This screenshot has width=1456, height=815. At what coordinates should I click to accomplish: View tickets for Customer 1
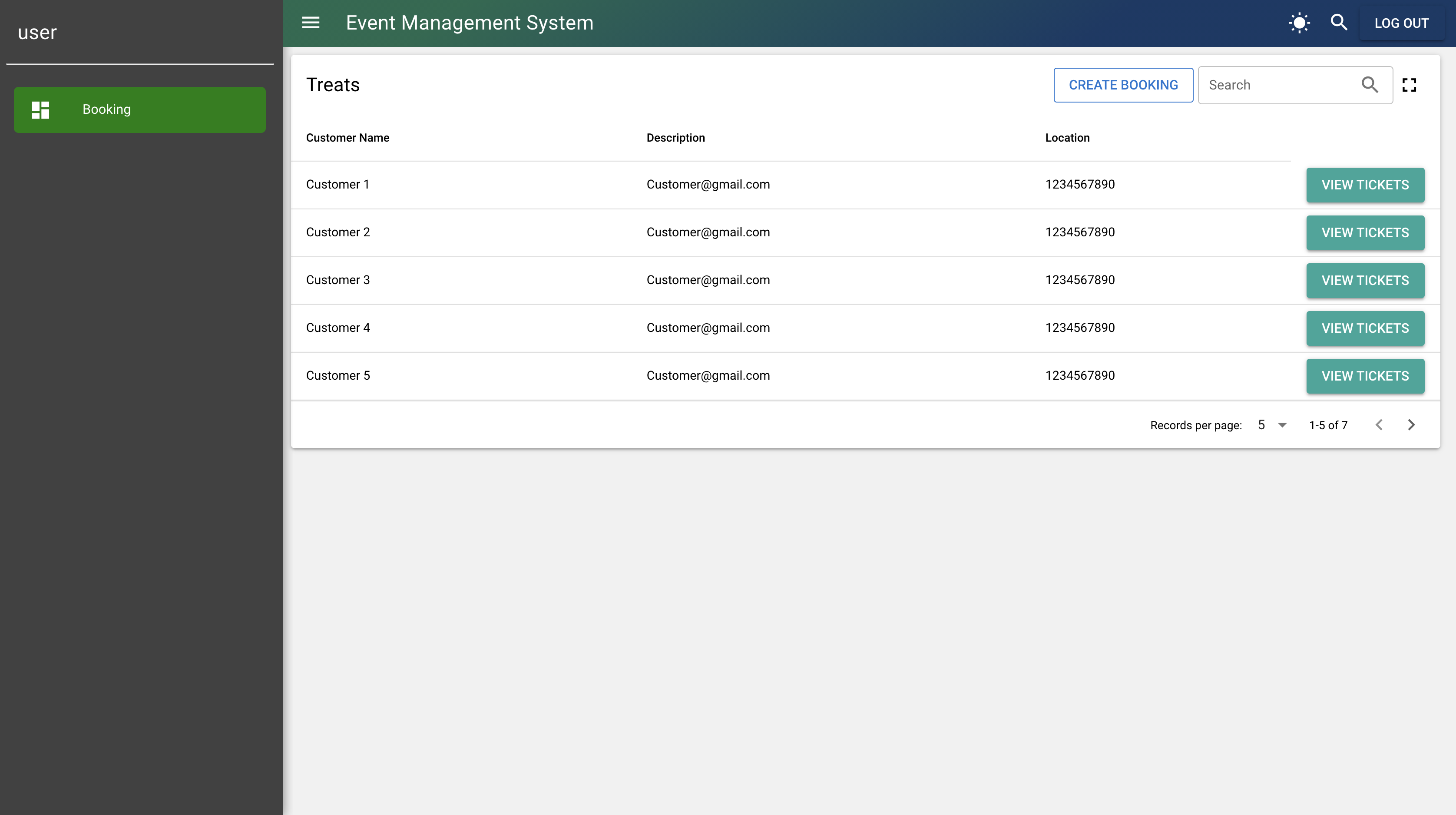click(1365, 185)
